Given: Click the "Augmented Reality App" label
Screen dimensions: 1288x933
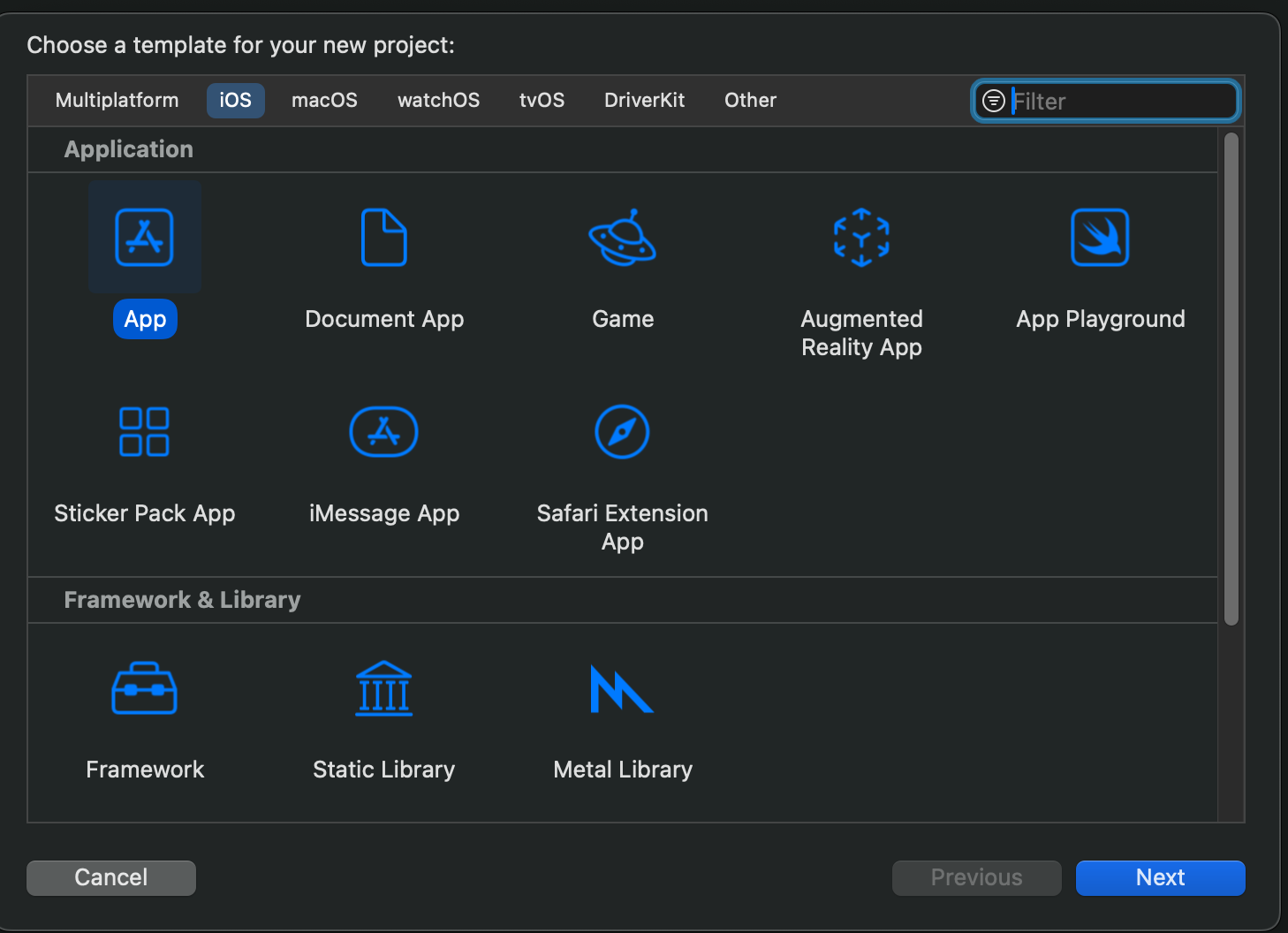Looking at the screenshot, I should pyautogui.click(x=861, y=333).
